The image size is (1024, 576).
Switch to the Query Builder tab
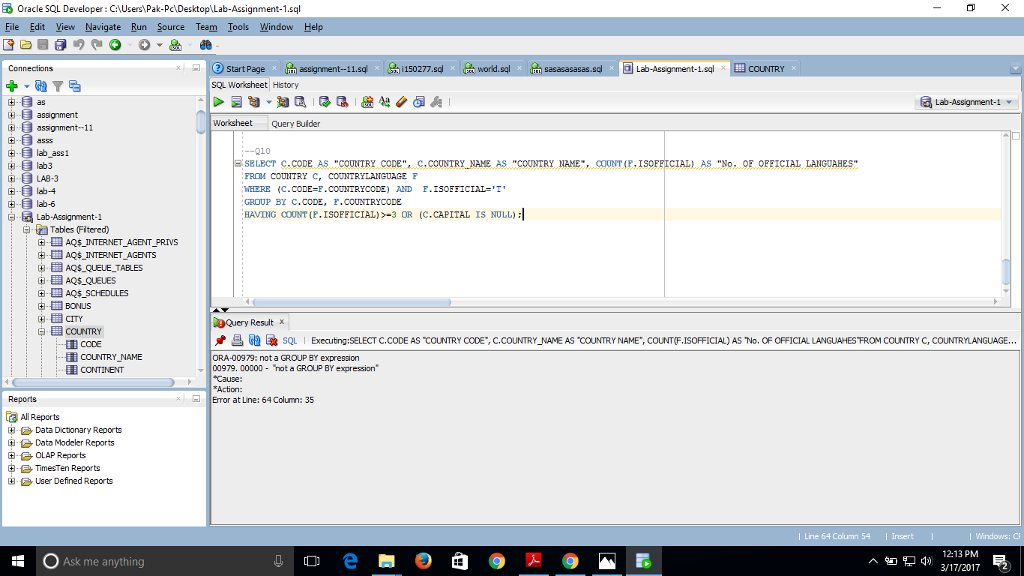[x=295, y=124]
